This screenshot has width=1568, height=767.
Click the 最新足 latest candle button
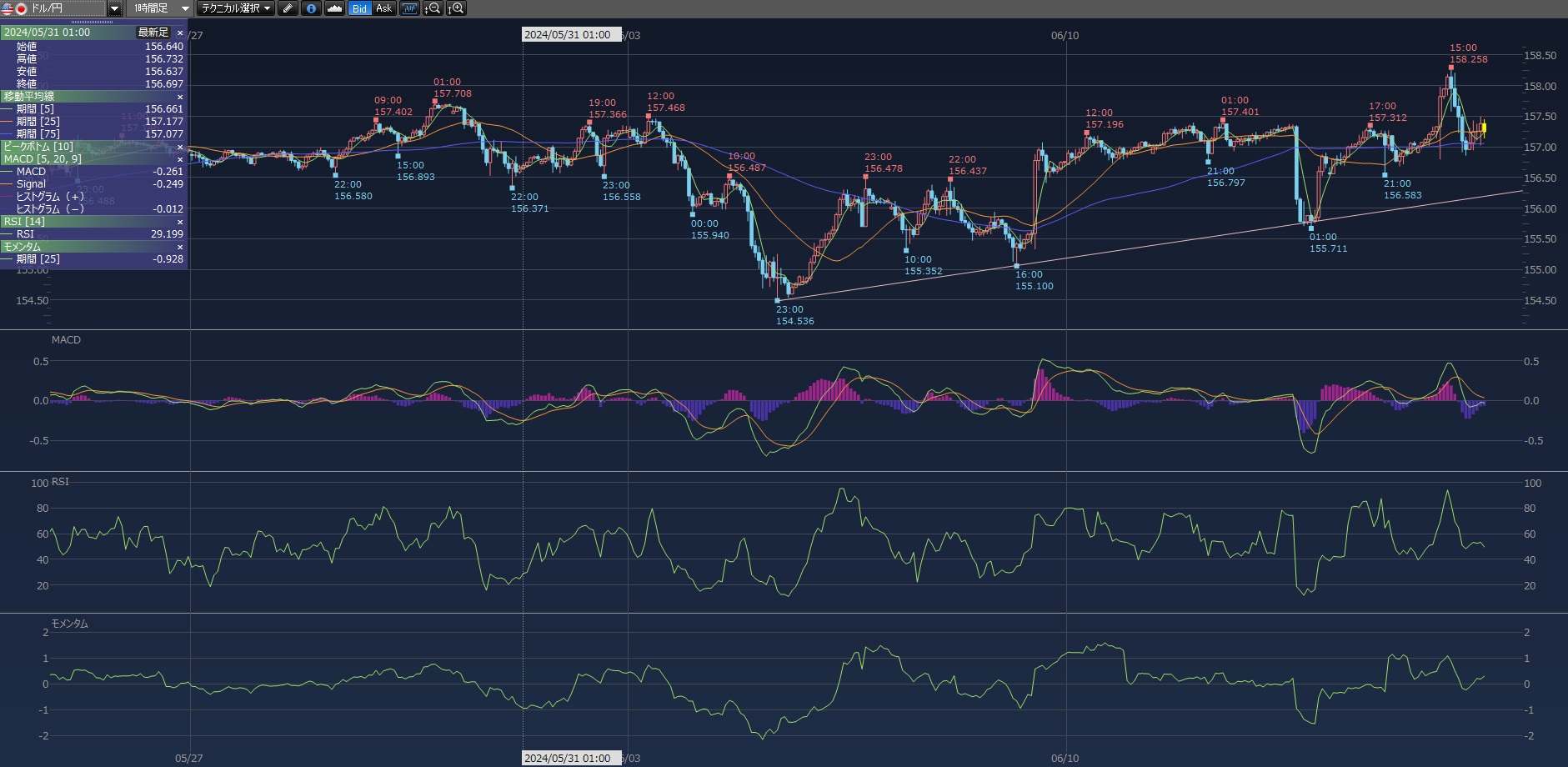pos(153,33)
